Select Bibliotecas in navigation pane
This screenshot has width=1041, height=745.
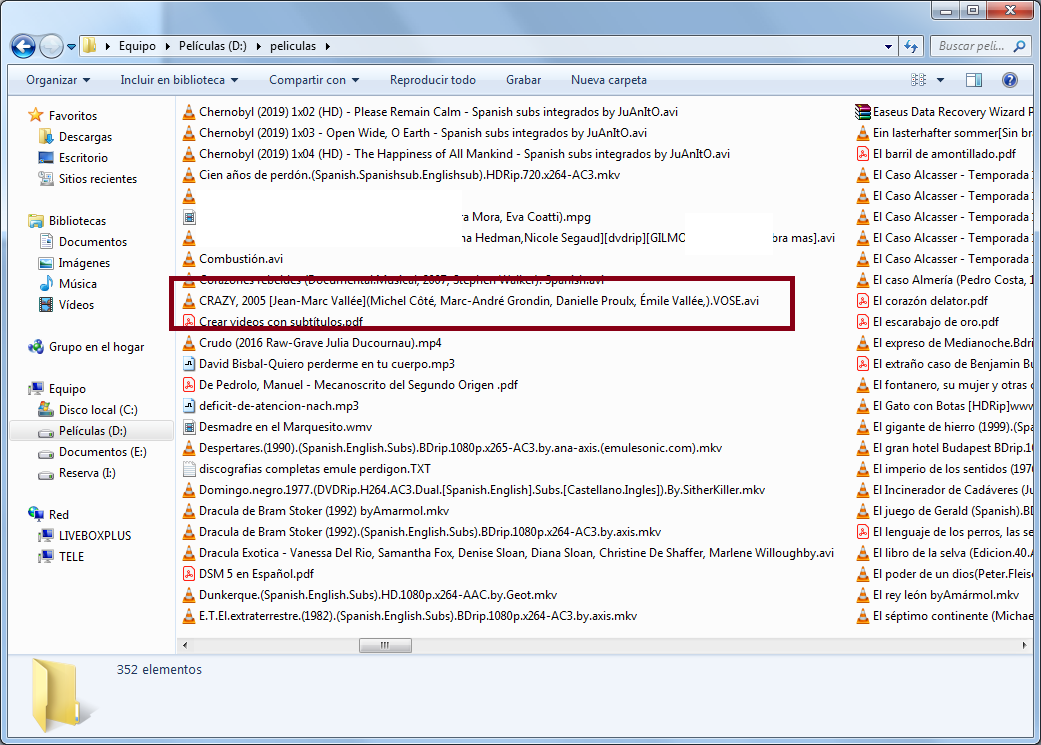click(77, 221)
